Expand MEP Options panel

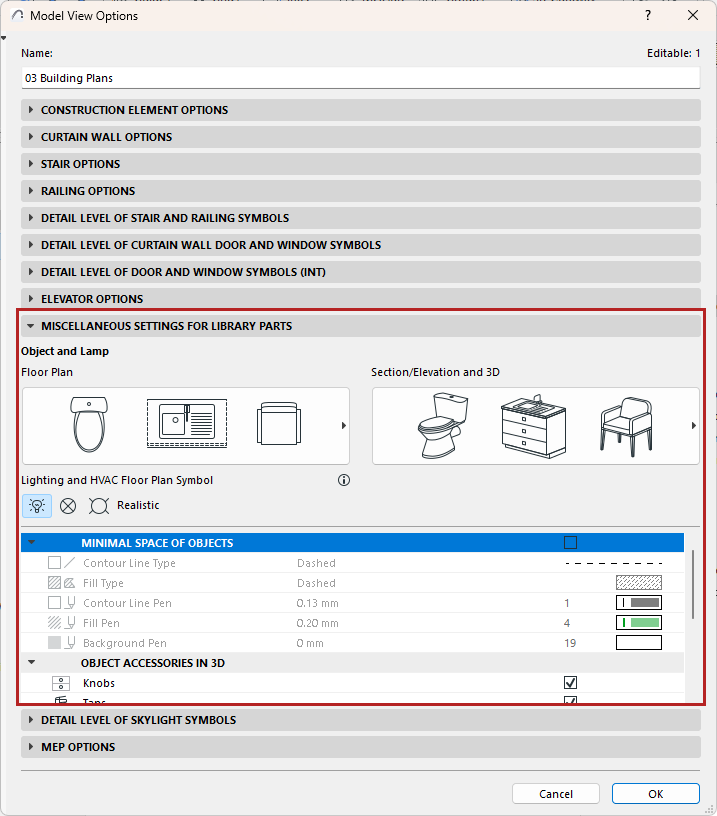point(361,747)
